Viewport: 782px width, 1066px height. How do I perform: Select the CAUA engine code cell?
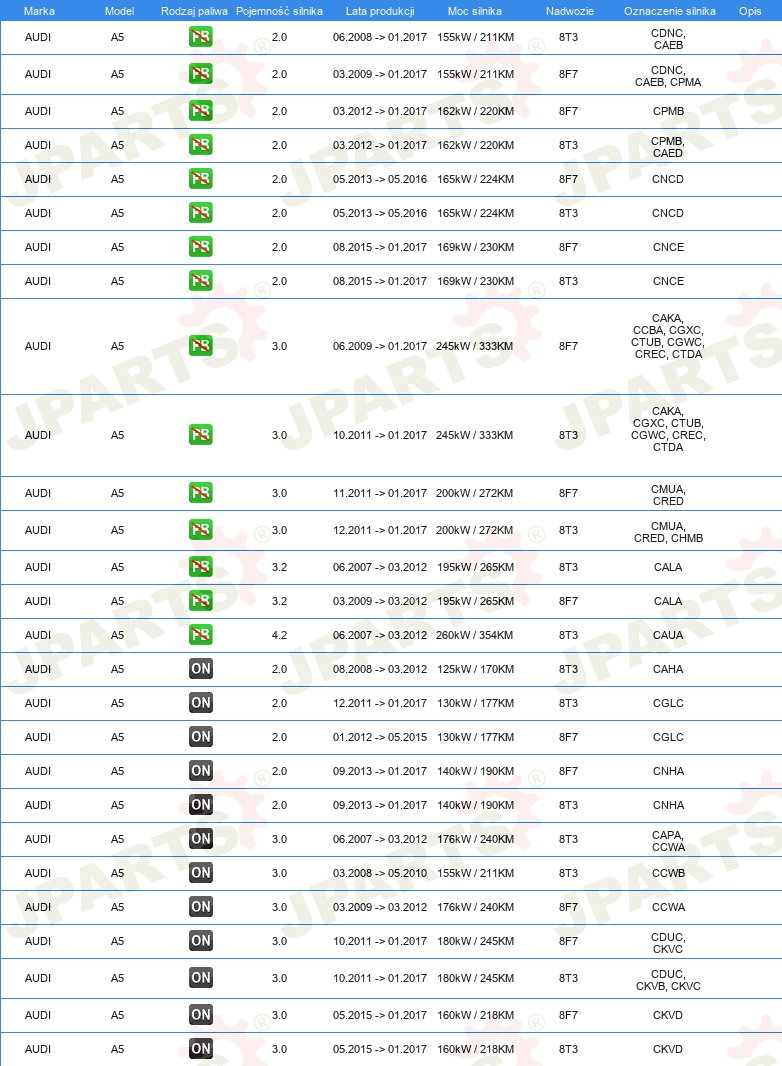[x=668, y=635]
